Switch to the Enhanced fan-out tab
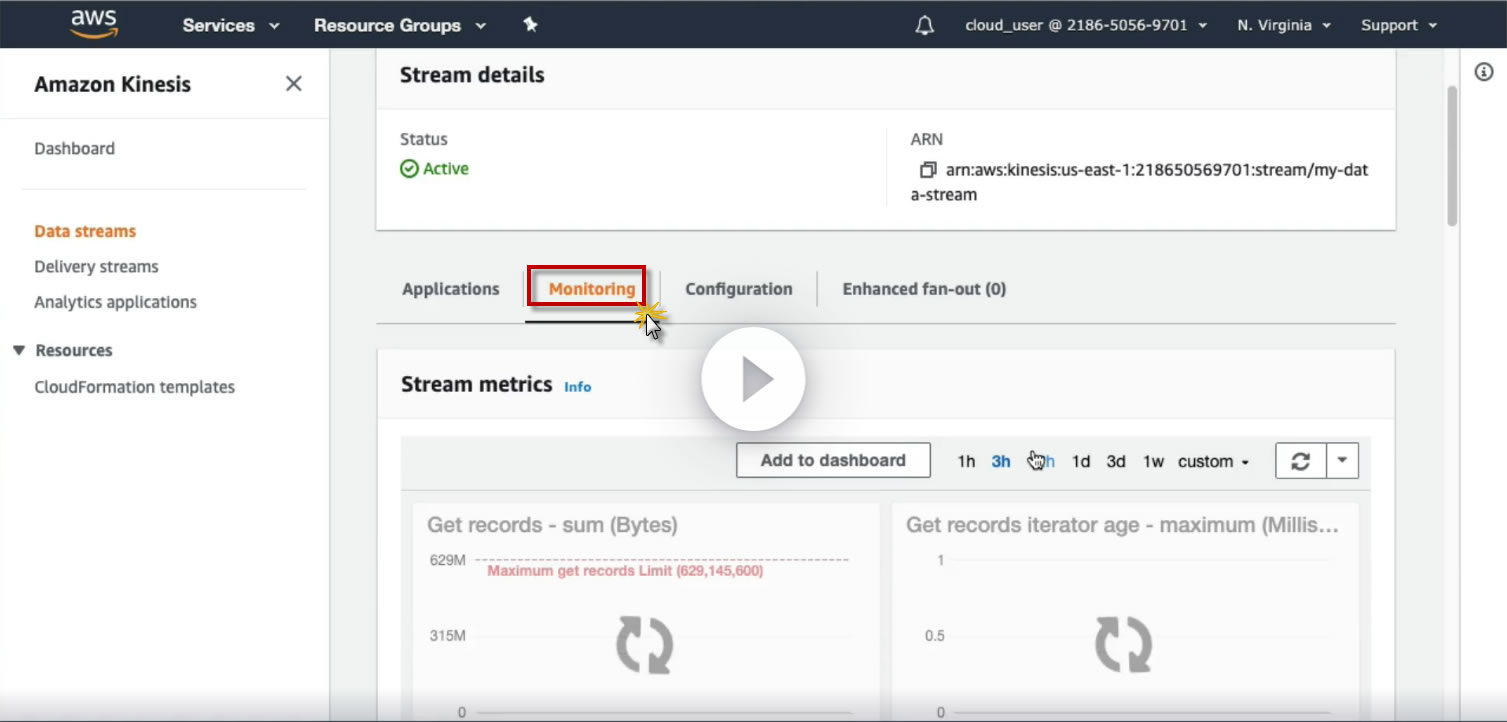Screen dimensions: 1507x722 (x=924, y=289)
